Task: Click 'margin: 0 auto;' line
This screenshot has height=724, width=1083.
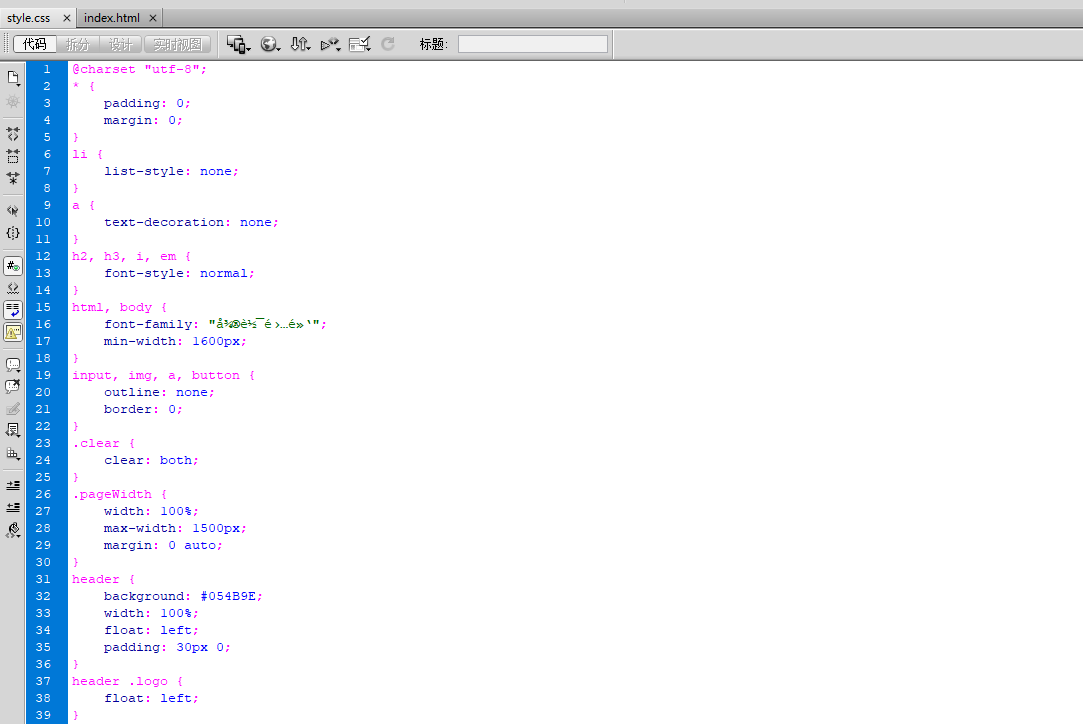Action: pos(163,545)
